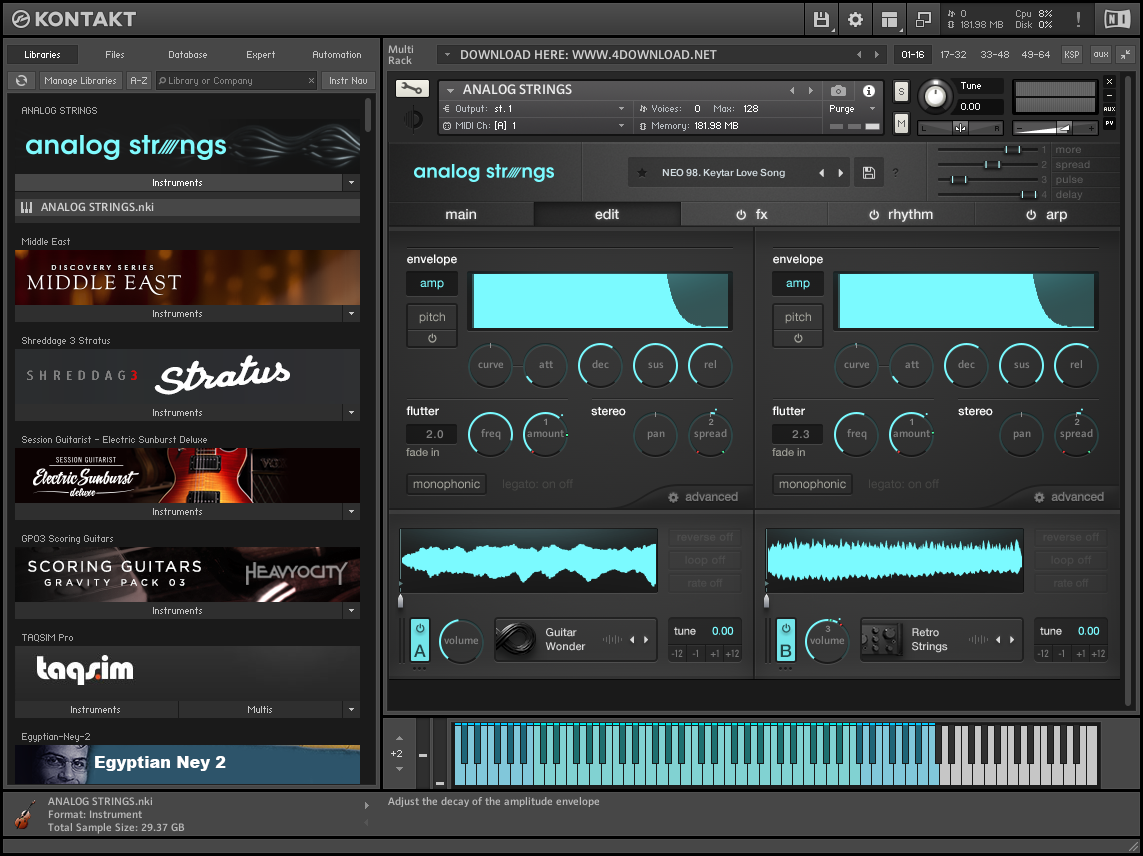Solo the instrument with S button
The width and height of the screenshot is (1143, 856).
(902, 92)
